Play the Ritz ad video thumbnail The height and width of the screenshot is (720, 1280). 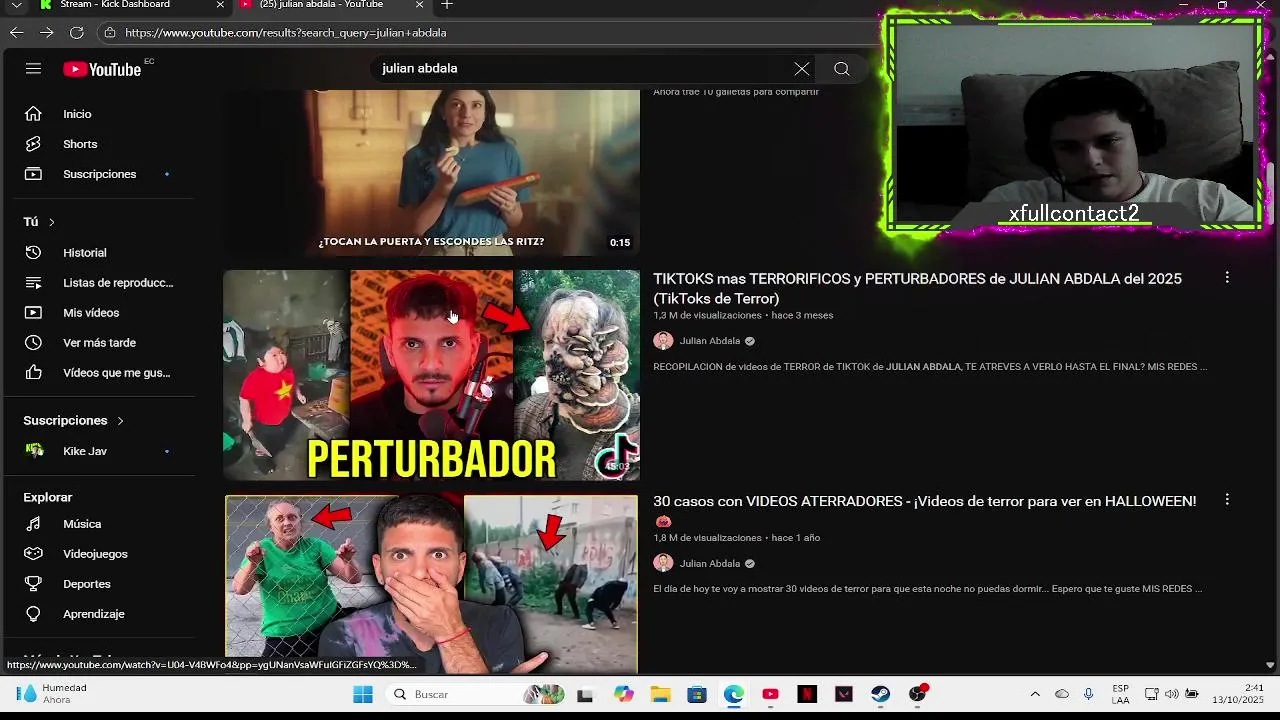click(431, 172)
